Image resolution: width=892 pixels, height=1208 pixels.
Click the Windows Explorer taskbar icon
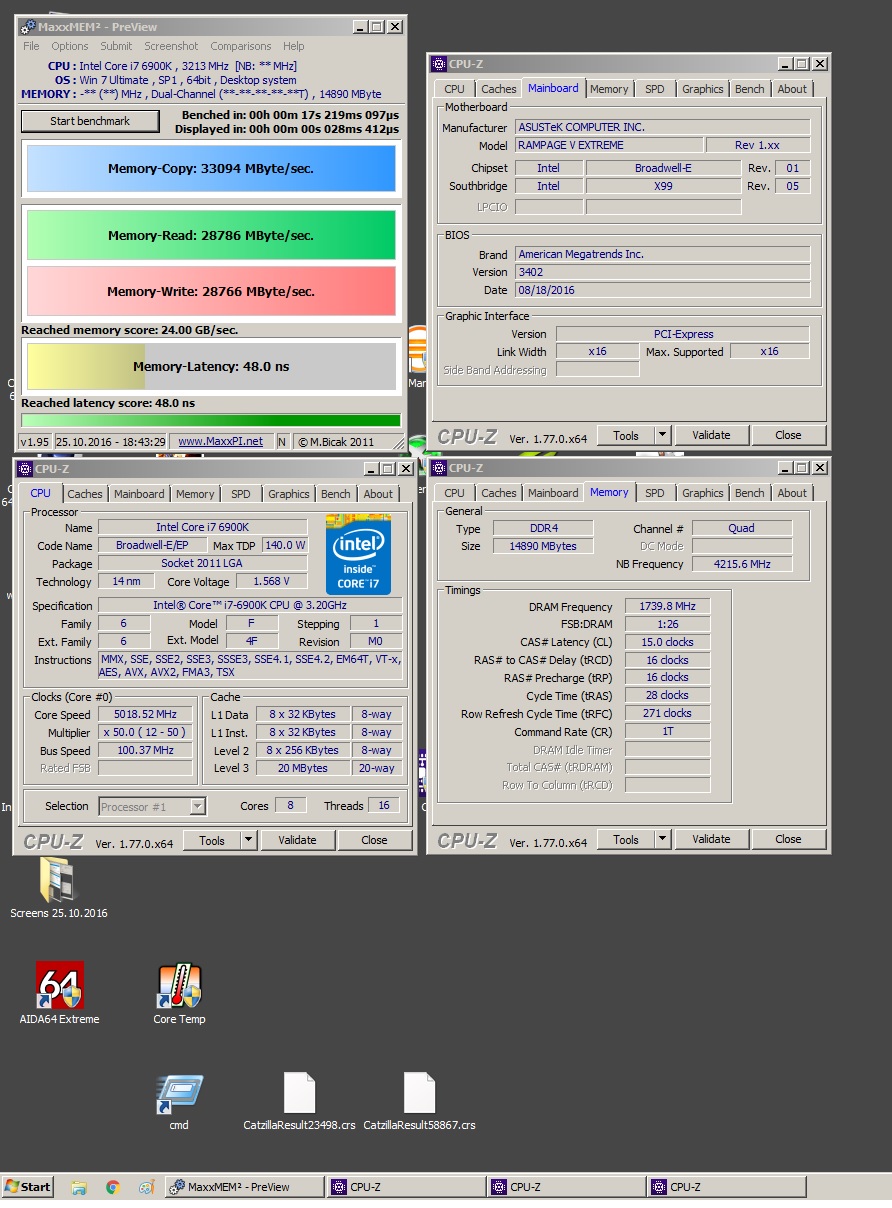pyautogui.click(x=79, y=1187)
